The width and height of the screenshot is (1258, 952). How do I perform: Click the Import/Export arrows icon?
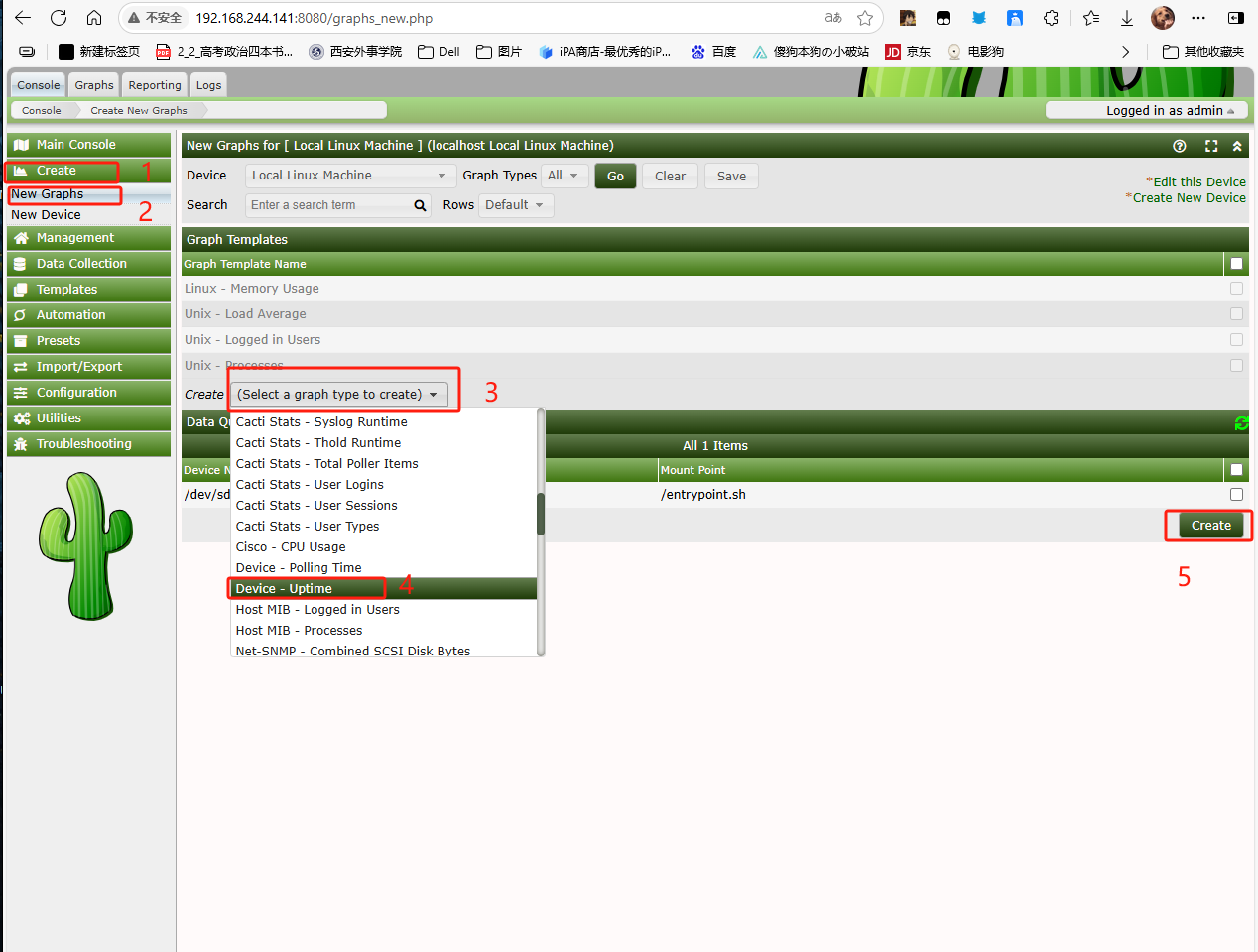[x=21, y=367]
